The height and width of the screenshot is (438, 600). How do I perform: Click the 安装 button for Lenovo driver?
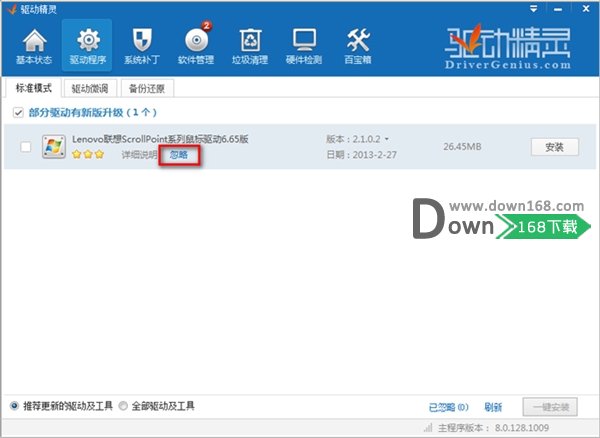click(554, 147)
